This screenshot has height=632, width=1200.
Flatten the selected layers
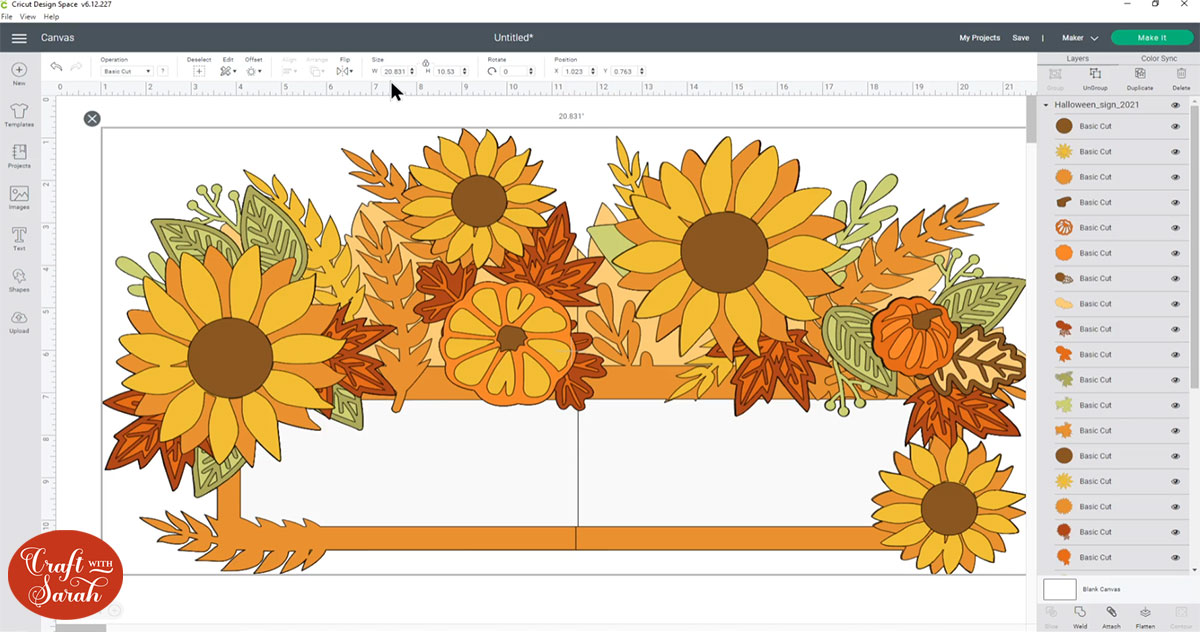click(1146, 614)
